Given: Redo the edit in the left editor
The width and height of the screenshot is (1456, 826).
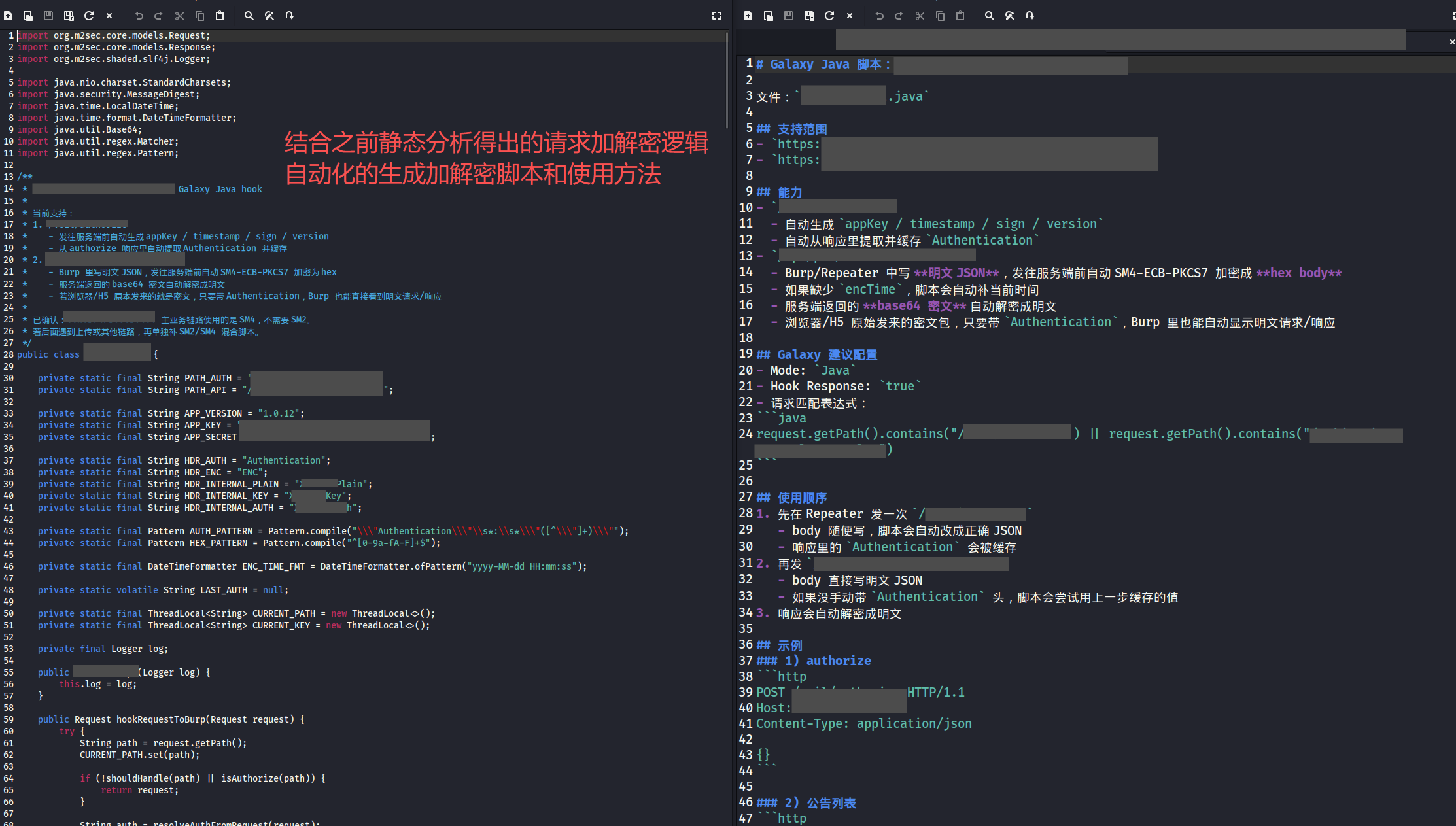Looking at the screenshot, I should (158, 16).
